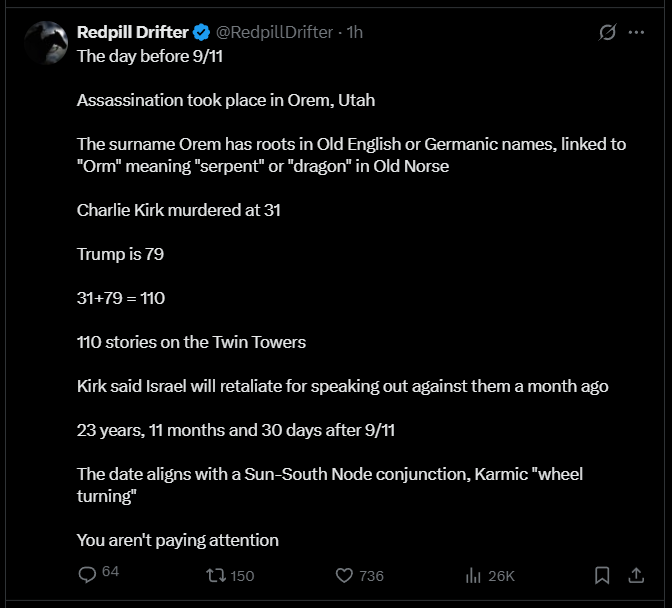Click the "31+79 = 110" line of the post
This screenshot has width=672, height=608.
121,298
